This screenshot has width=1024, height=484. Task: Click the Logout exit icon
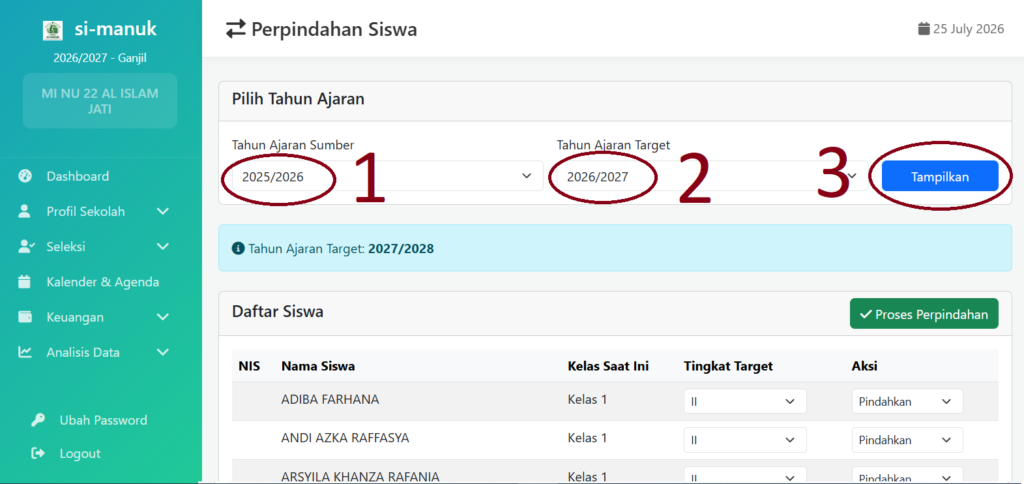(x=38, y=453)
